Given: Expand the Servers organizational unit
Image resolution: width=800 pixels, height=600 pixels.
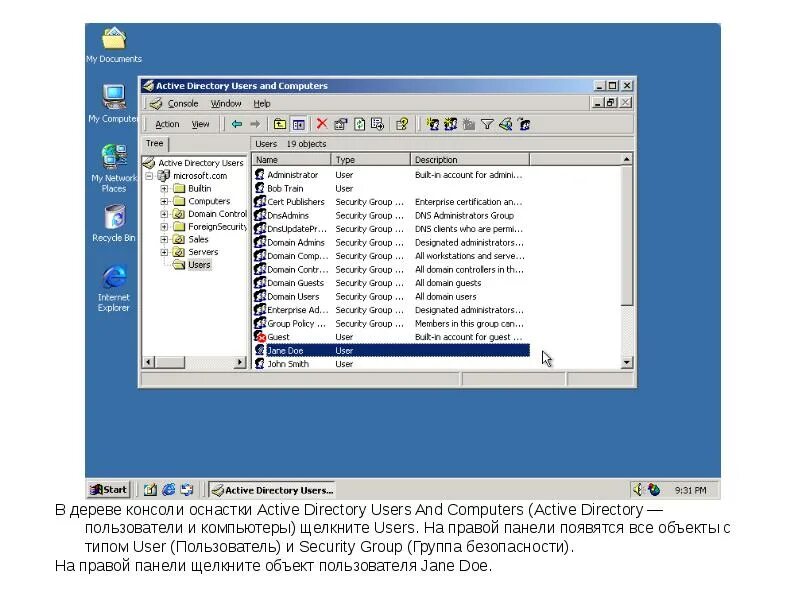Looking at the screenshot, I should tap(164, 252).
